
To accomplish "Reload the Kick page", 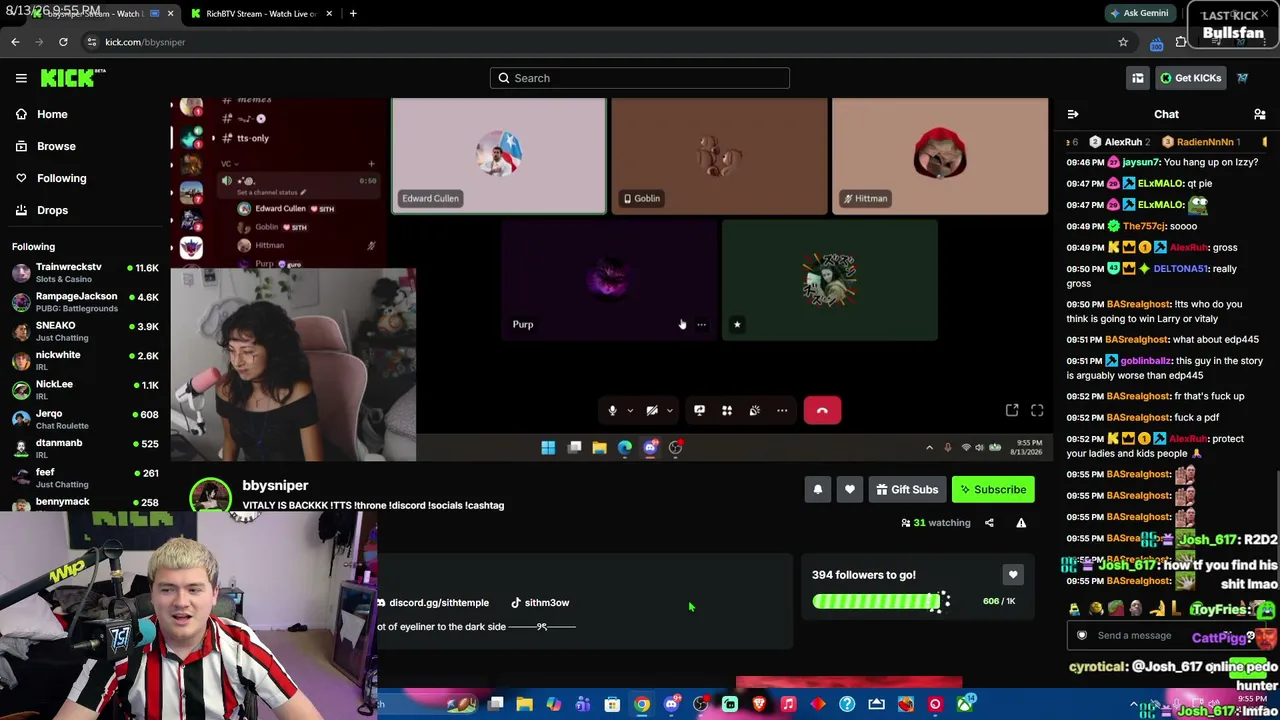I will 63,42.
